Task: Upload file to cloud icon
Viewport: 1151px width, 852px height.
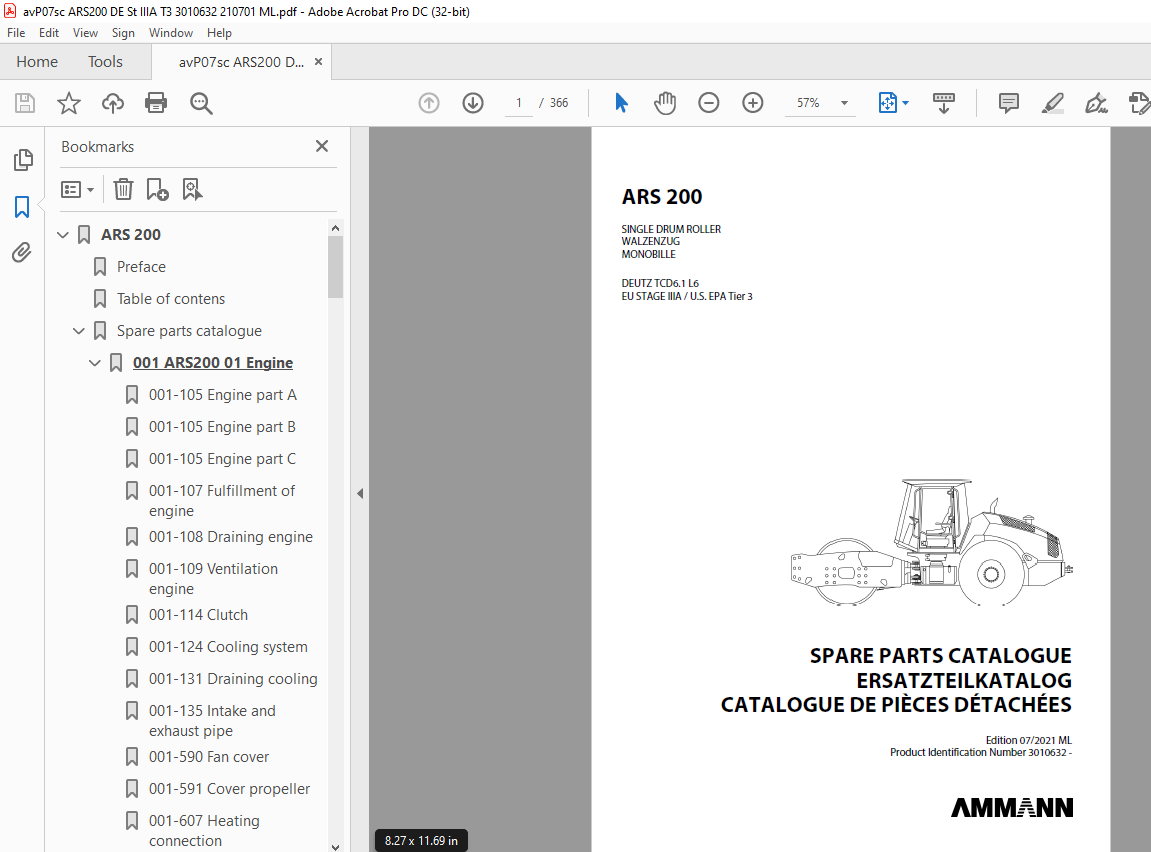Action: point(112,103)
